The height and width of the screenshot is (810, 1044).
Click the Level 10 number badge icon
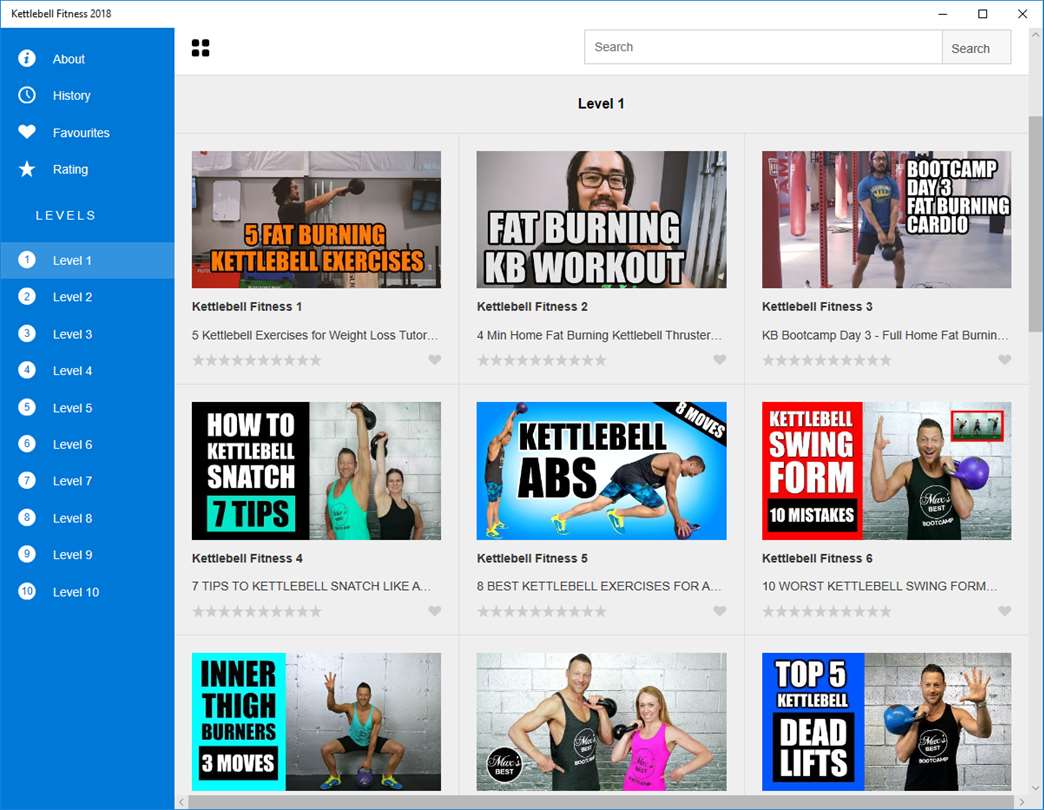(27, 591)
